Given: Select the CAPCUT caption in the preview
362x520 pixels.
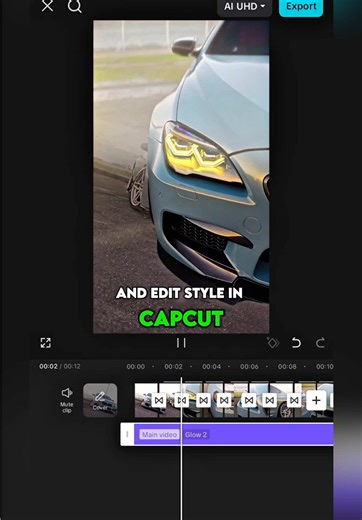Looking at the screenshot, I should coord(181,318).
